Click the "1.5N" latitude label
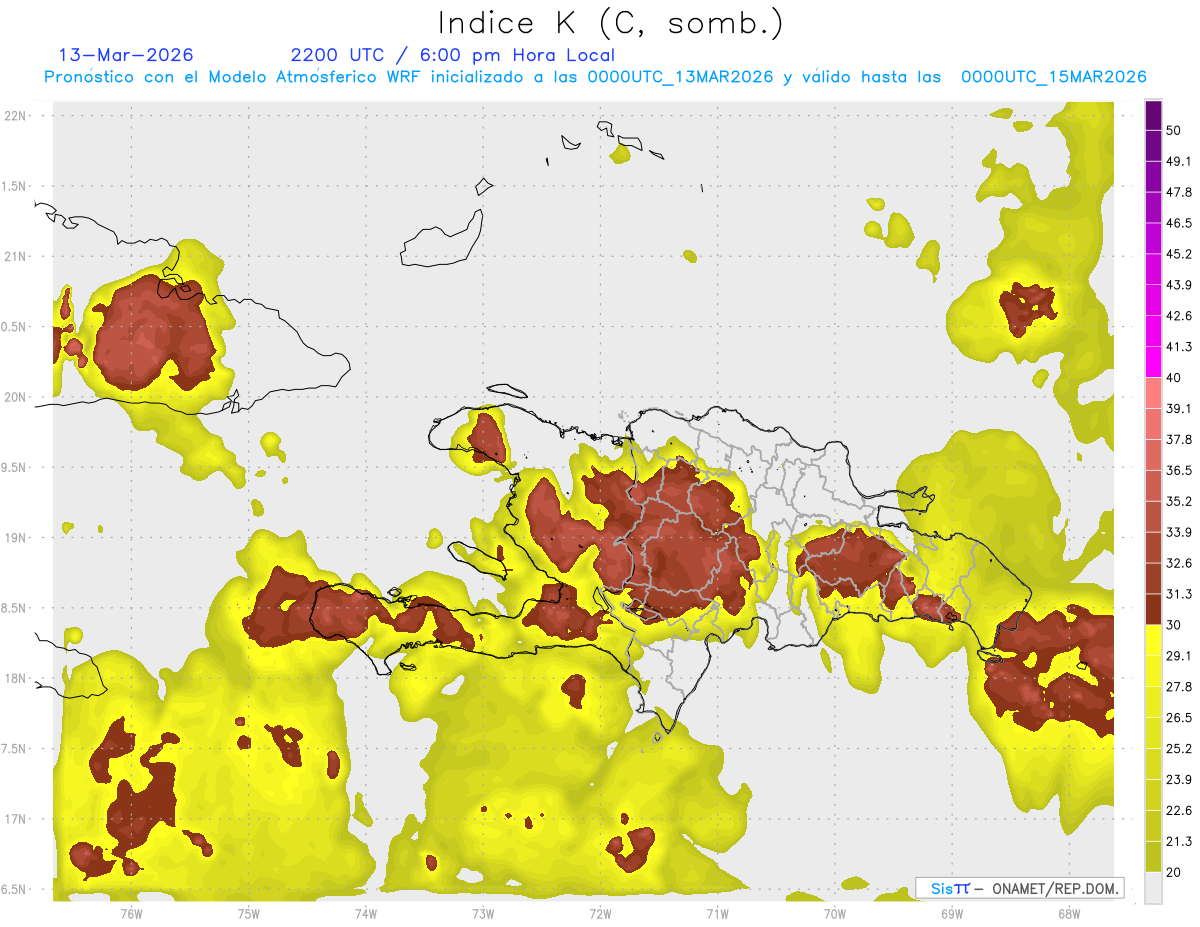This screenshot has height=927, width=1200. pos(13,186)
